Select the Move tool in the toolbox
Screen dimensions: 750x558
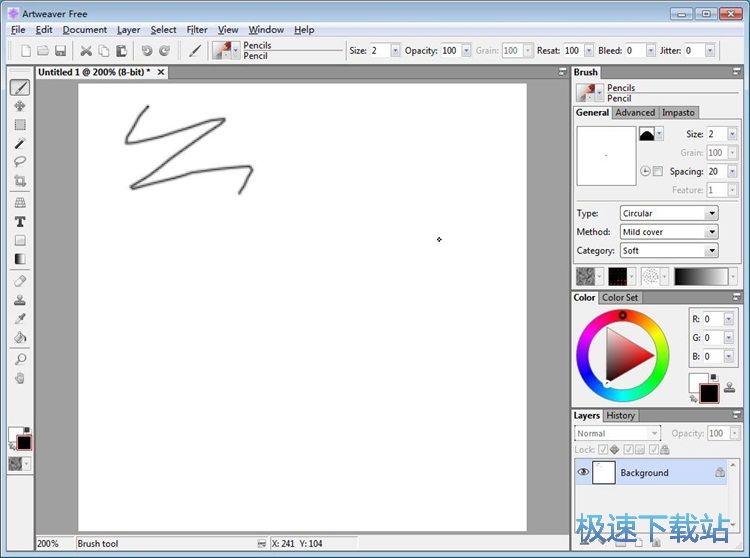(20, 106)
